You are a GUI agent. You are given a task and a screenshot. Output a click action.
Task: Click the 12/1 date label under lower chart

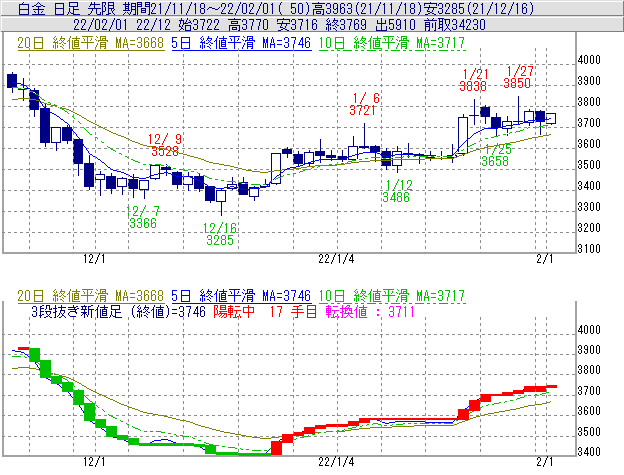point(94,461)
